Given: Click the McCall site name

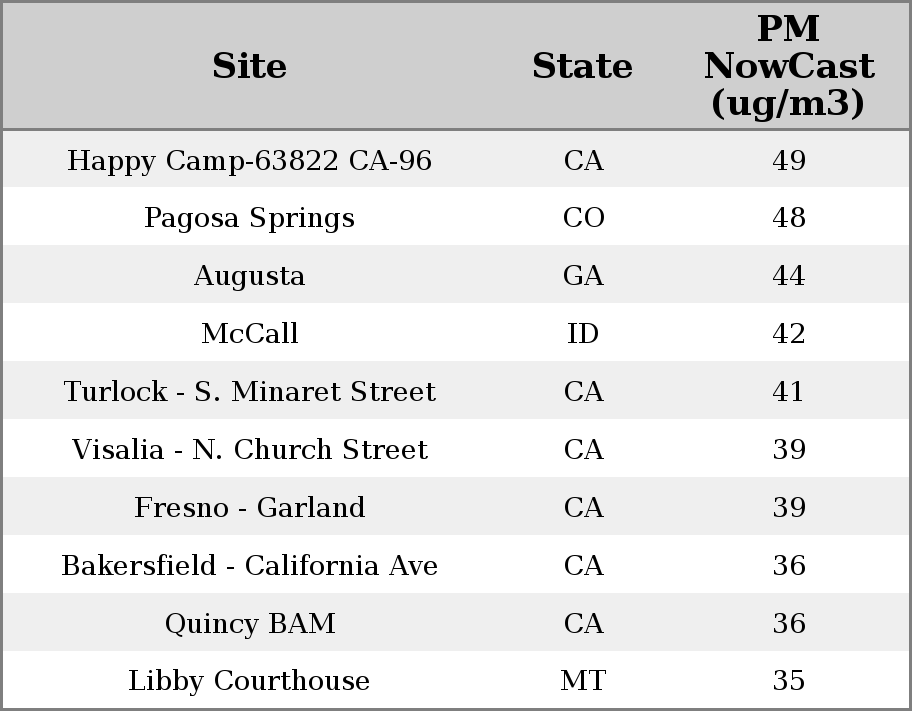Looking at the screenshot, I should pos(249,334).
